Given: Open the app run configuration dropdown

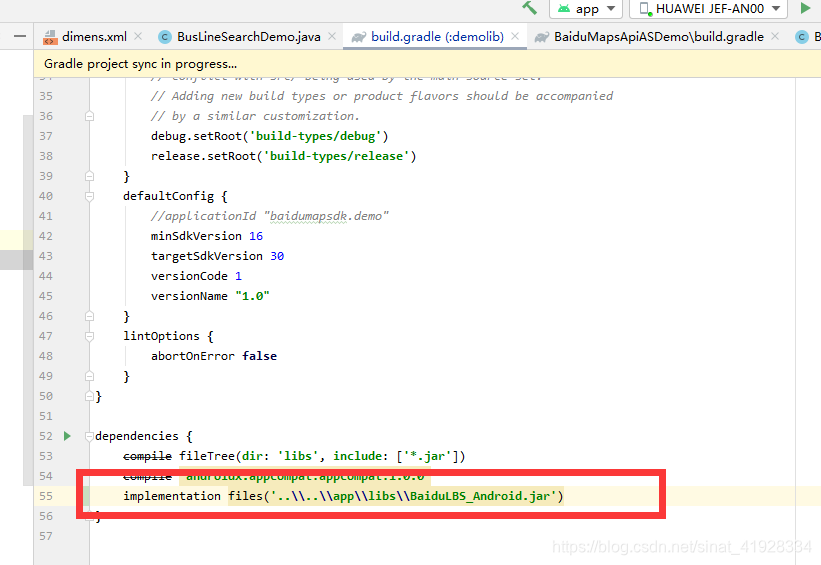Looking at the screenshot, I should tap(585, 9).
